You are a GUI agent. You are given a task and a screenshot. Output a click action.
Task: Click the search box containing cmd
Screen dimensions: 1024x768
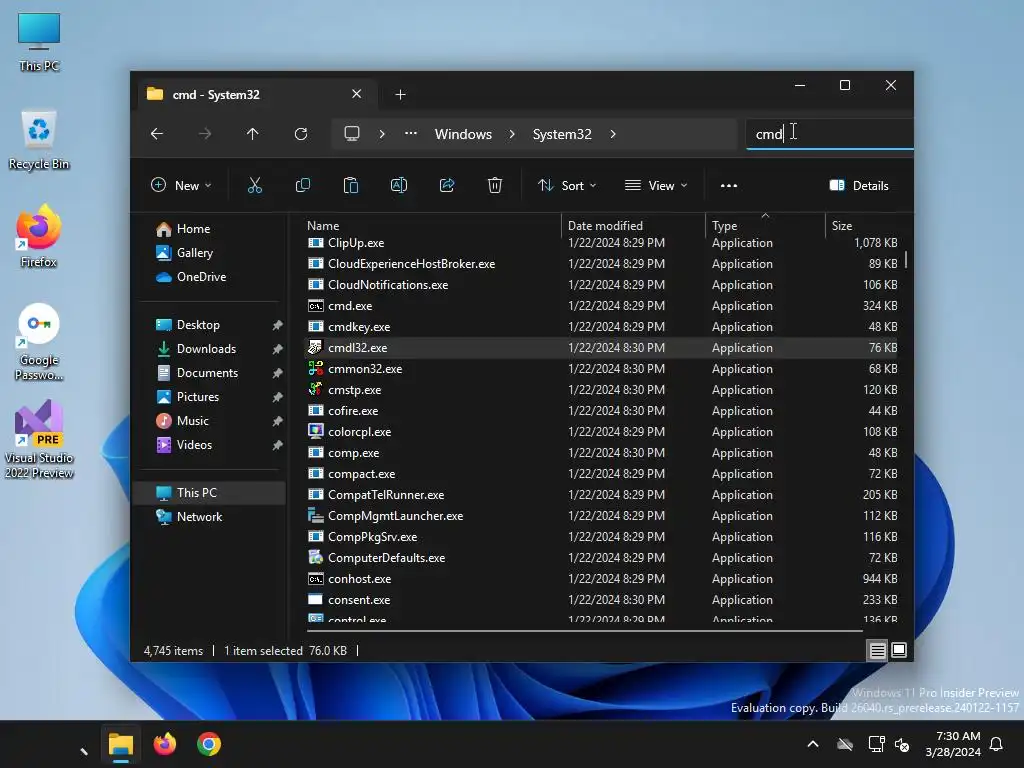pos(830,134)
